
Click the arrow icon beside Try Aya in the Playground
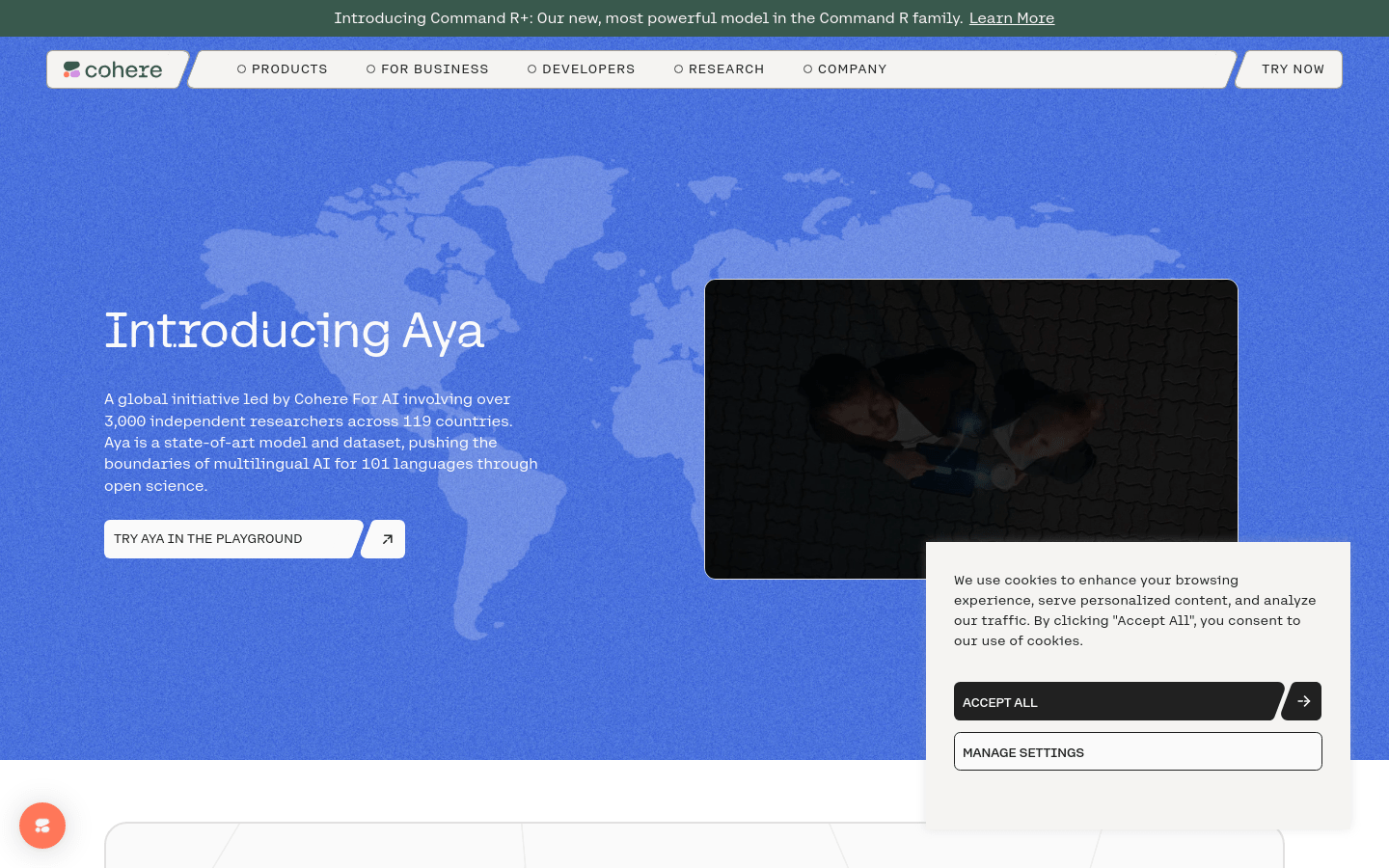[384, 539]
